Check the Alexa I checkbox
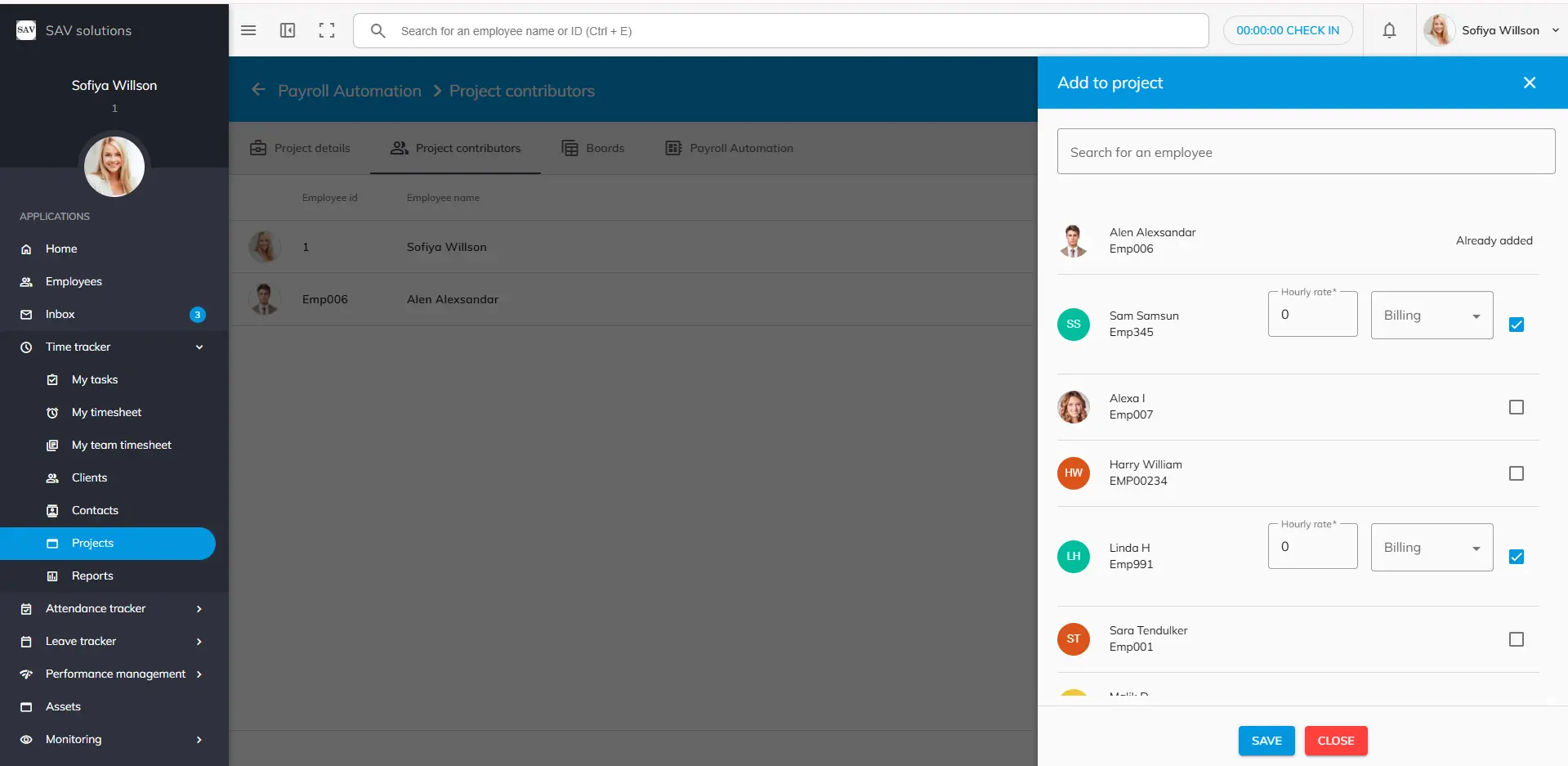The height and width of the screenshot is (766, 1568). 1516,407
